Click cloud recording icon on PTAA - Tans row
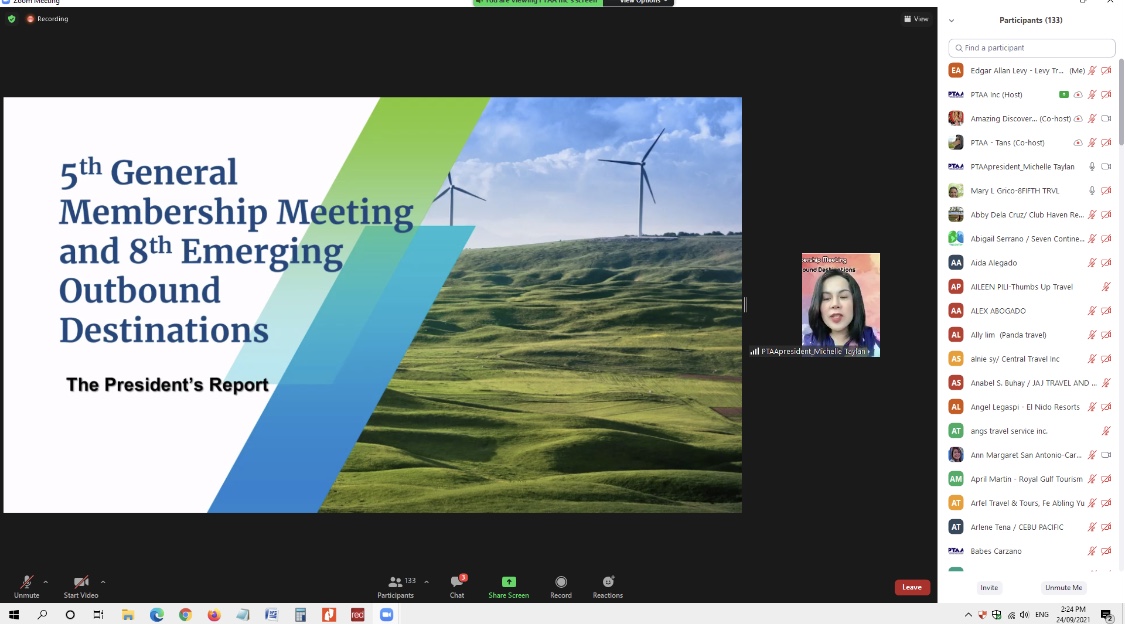Screen dimensions: 1125x624 (x=1078, y=143)
